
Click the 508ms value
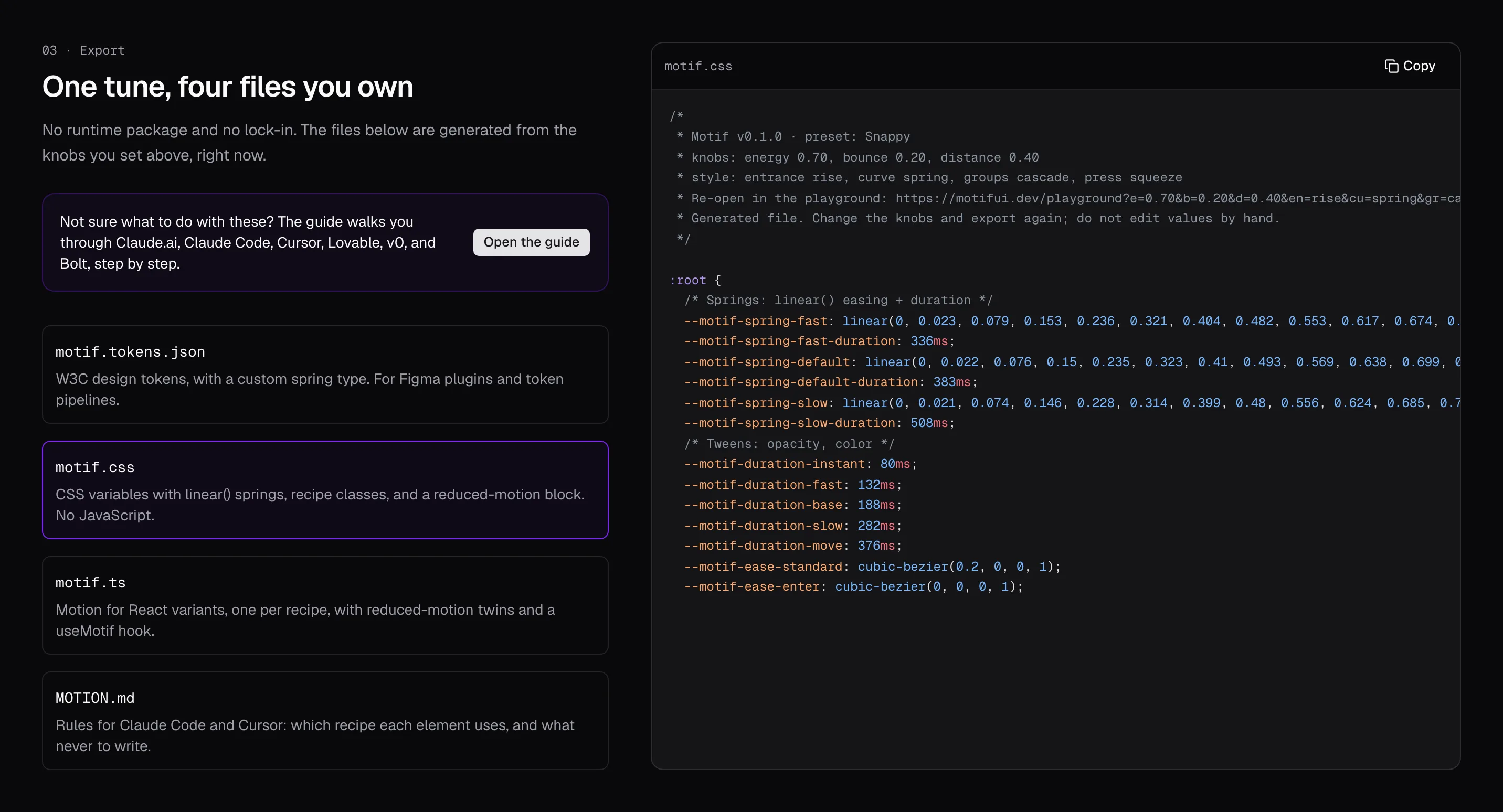coord(929,423)
